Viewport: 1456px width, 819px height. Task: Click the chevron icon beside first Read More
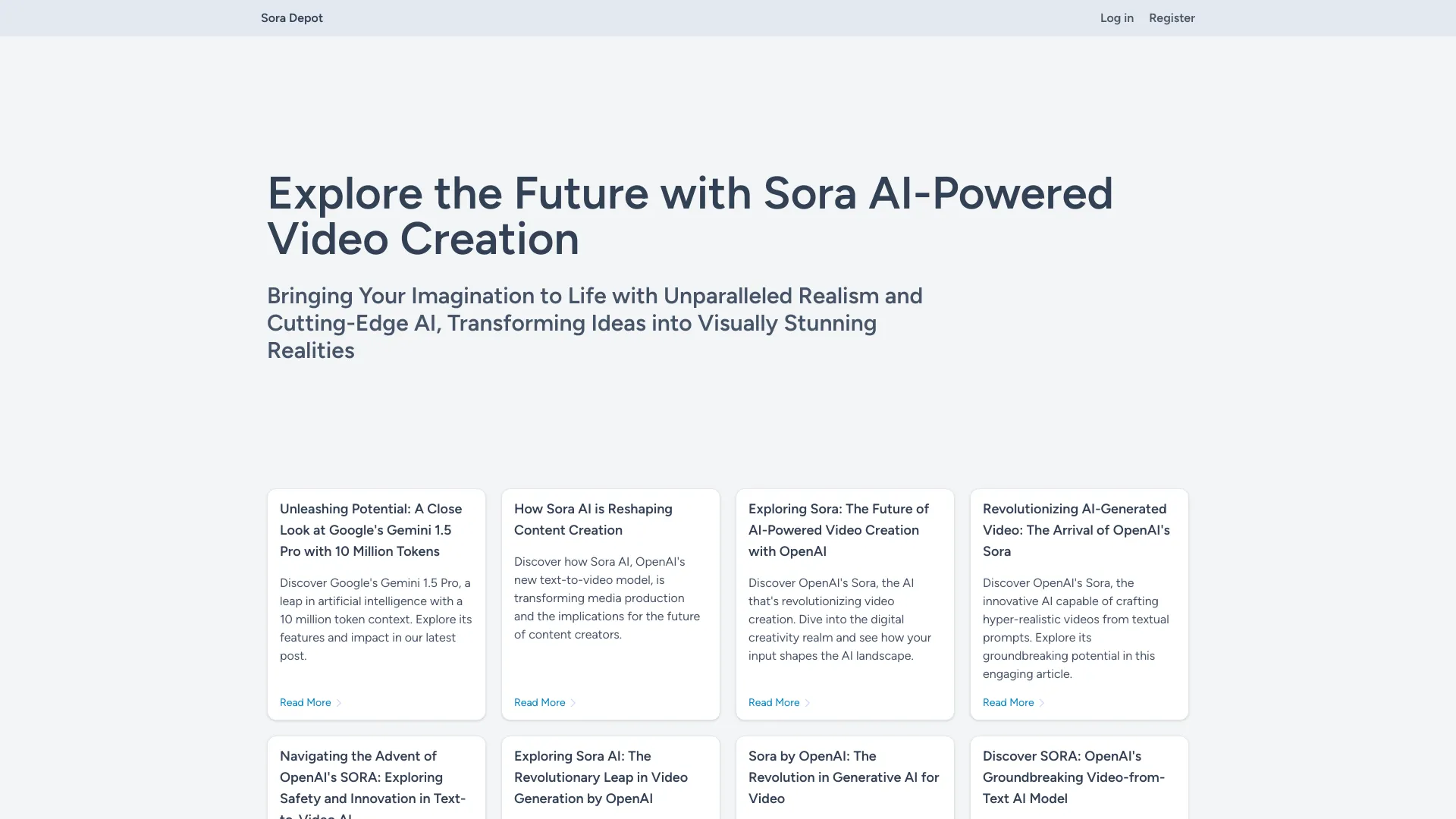point(339,702)
